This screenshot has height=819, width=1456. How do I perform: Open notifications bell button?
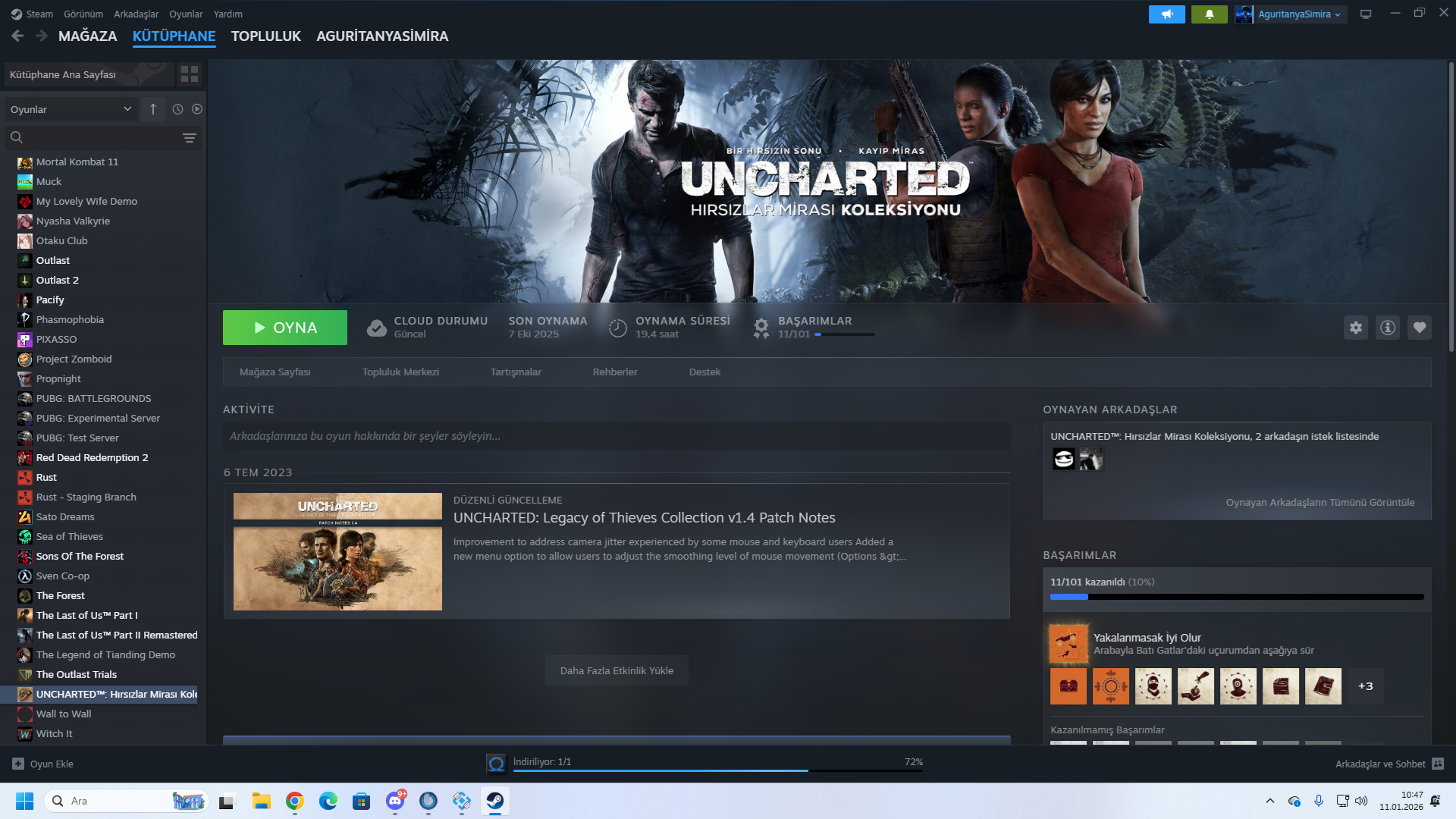tap(1210, 14)
